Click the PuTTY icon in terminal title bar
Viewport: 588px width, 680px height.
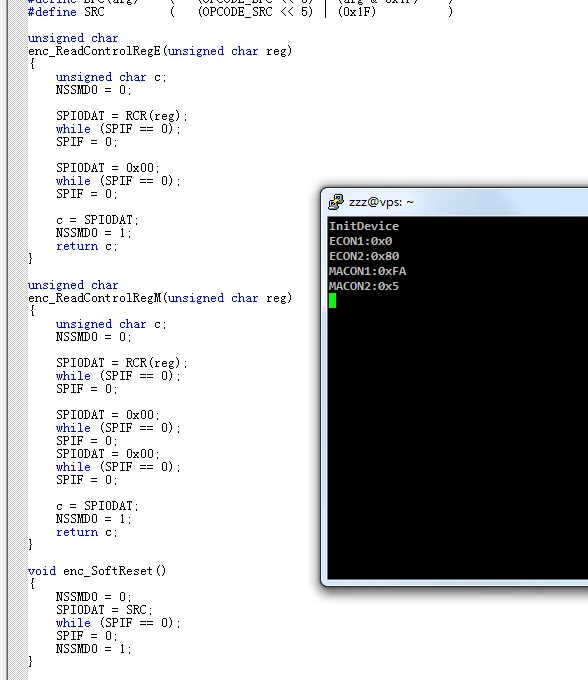pos(336,202)
